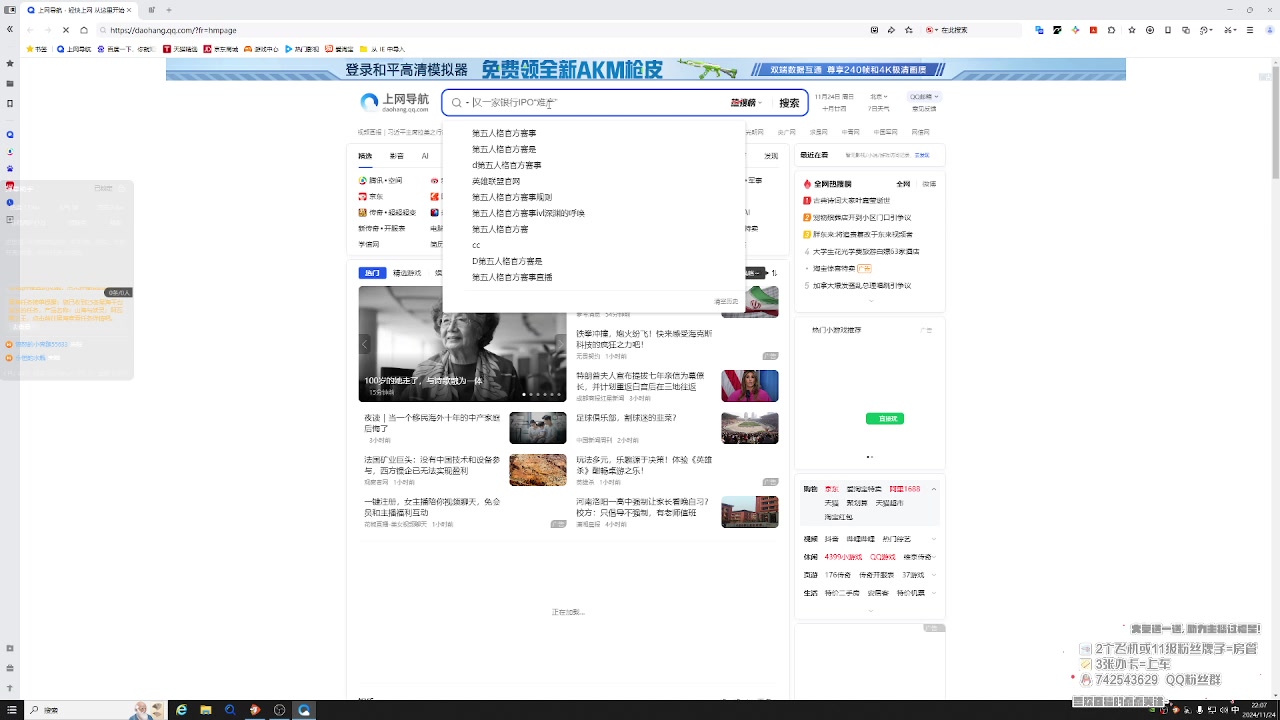Switch to 精选 tab
1280x720 pixels.
point(365,156)
